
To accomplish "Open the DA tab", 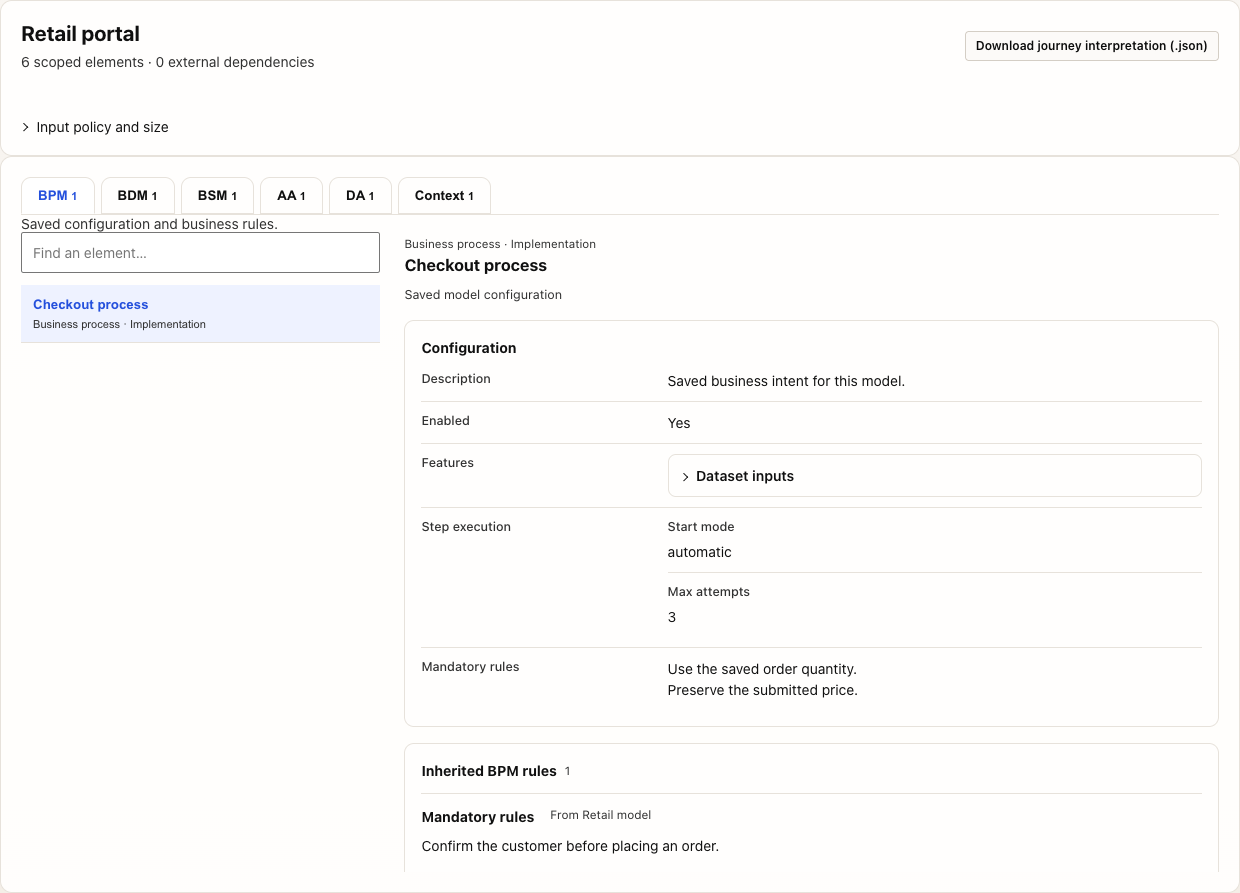I will point(360,196).
